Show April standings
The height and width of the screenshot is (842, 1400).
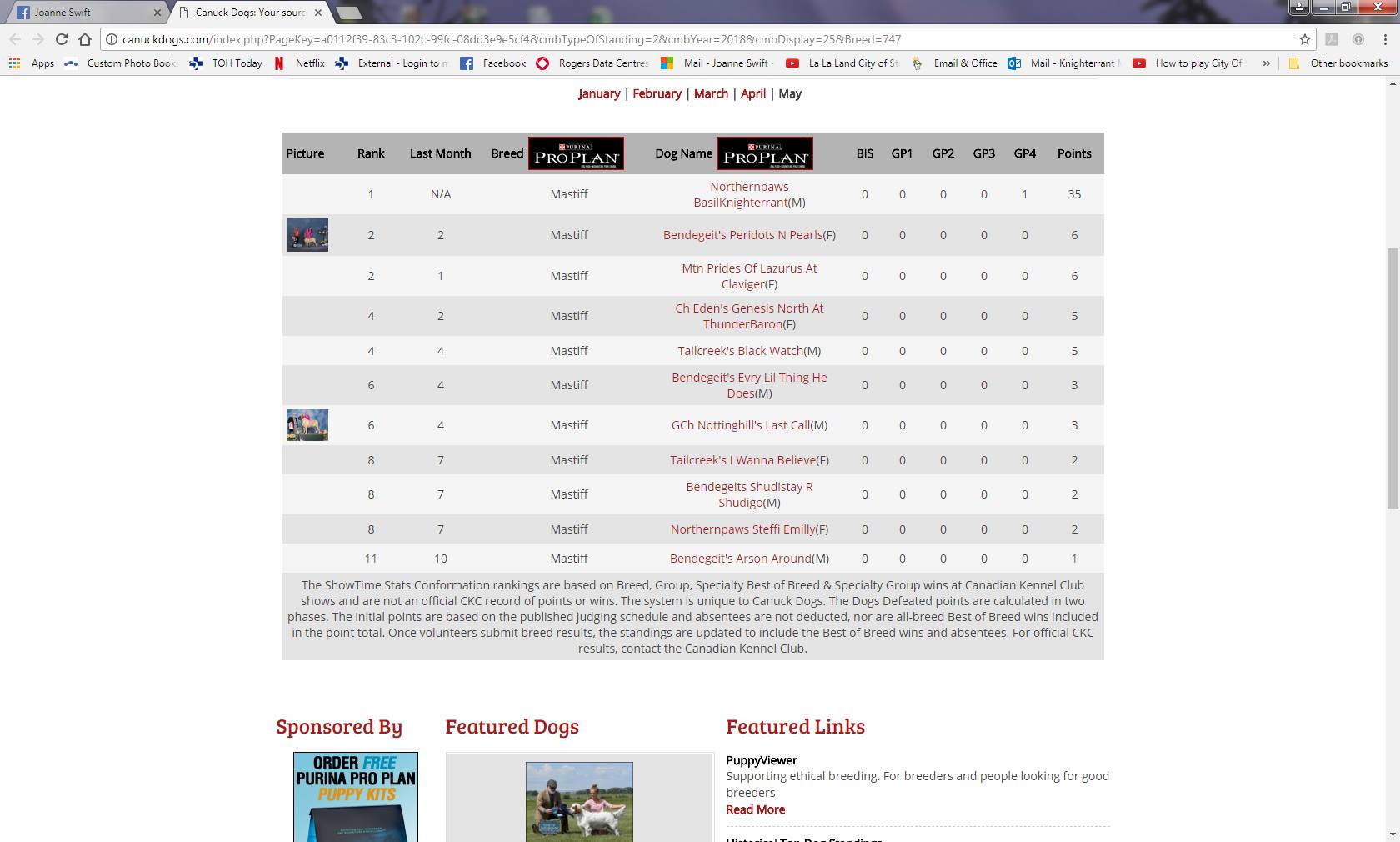(753, 93)
